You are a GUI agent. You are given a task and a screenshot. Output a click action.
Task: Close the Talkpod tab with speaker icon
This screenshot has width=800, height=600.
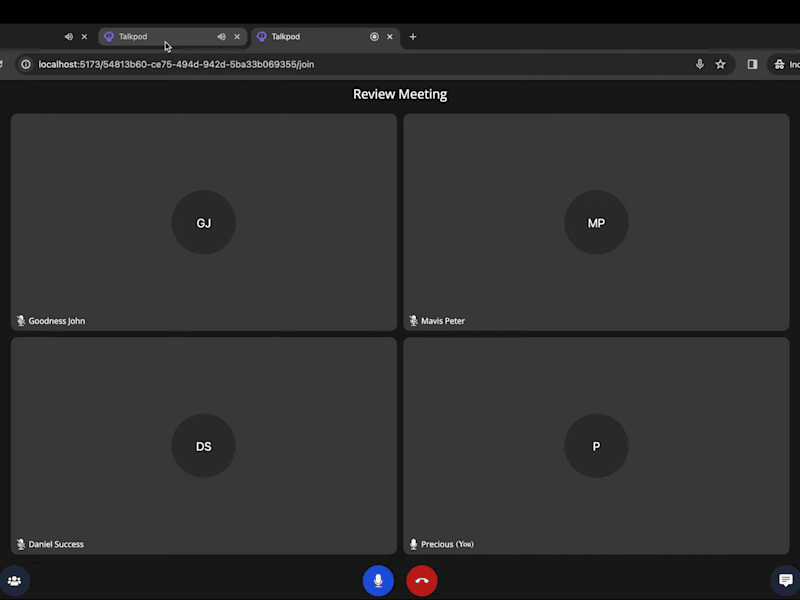click(237, 37)
